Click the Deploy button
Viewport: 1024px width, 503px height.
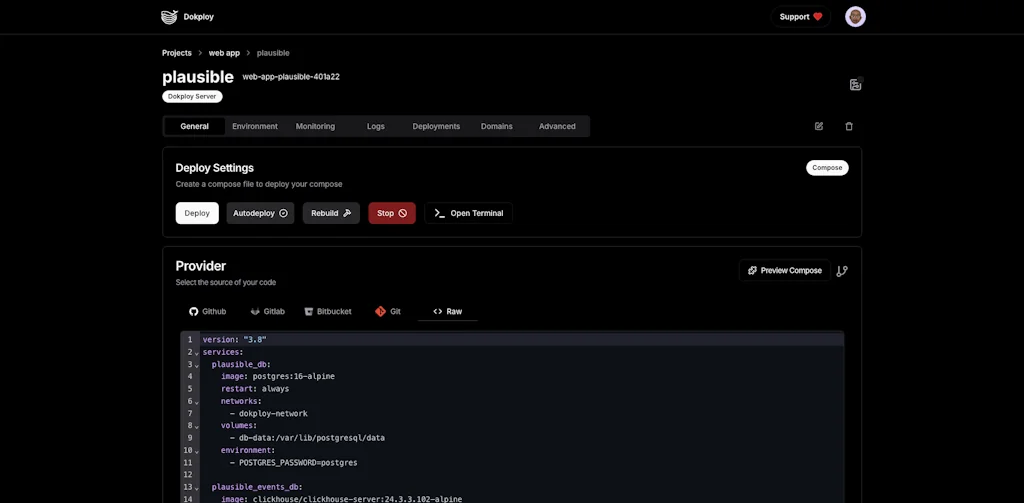[x=197, y=213]
